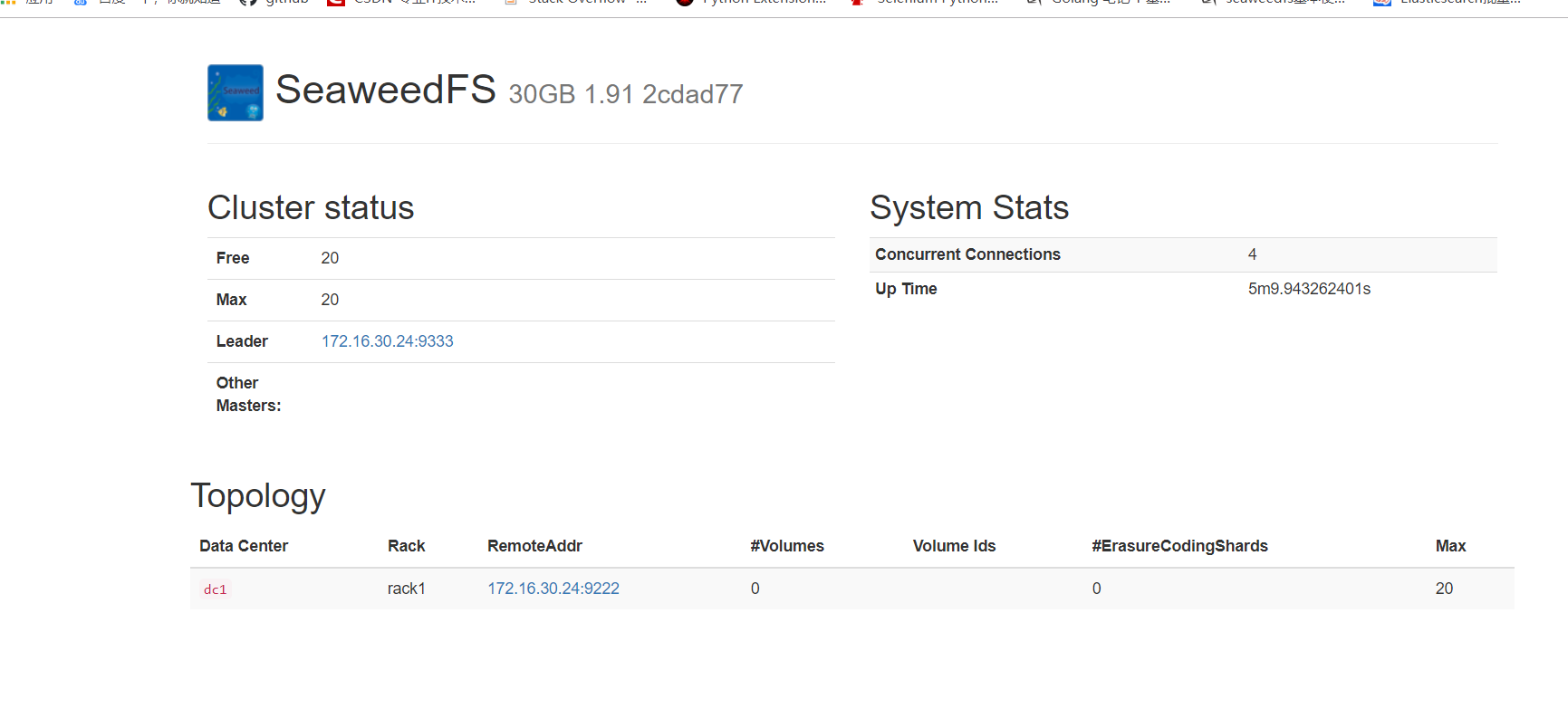
Task: Click the Topology heading
Action: coord(258,496)
